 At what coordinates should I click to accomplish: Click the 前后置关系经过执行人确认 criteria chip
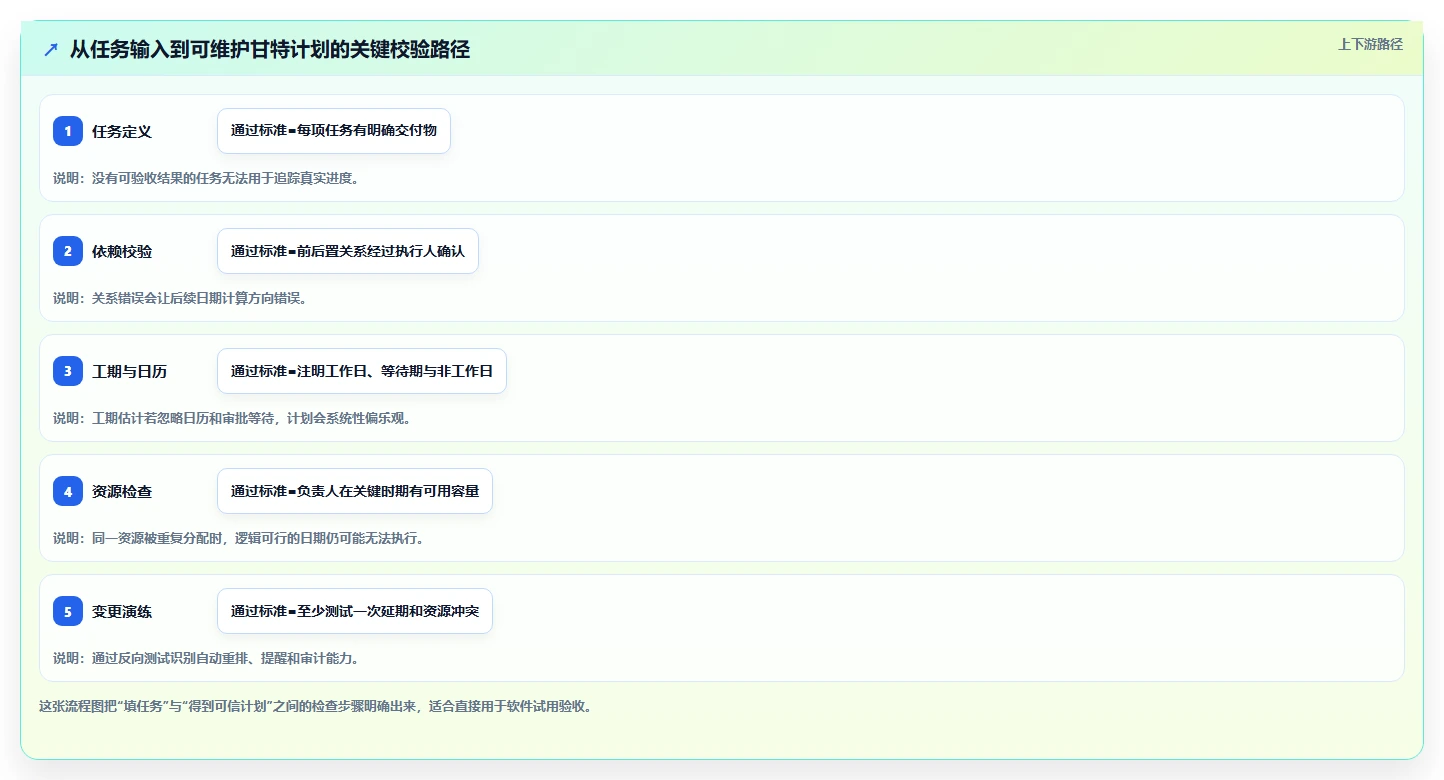pos(348,251)
